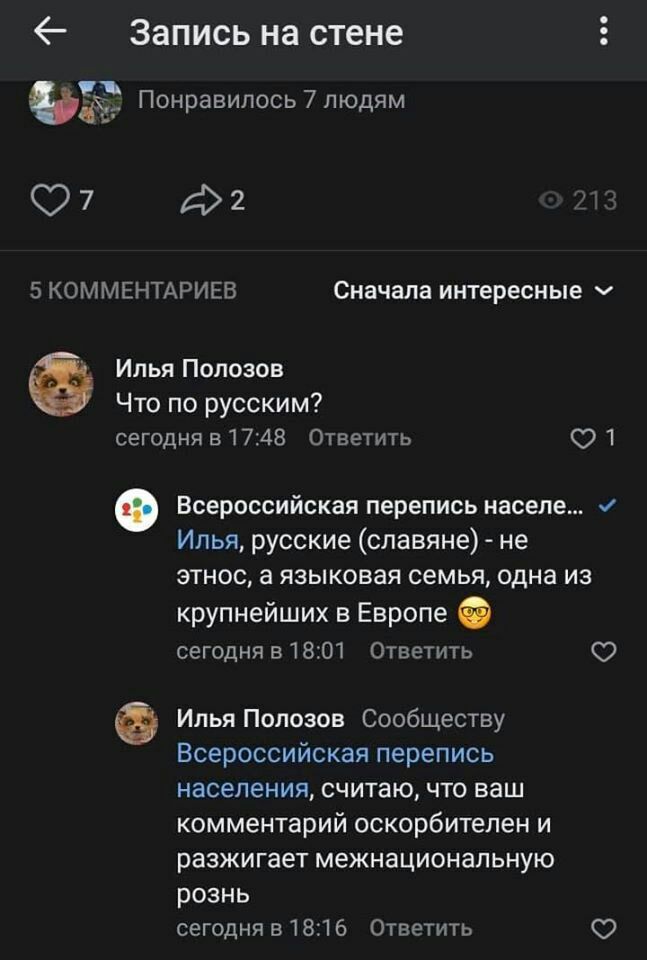Like the community's 18:01 comment
This screenshot has height=960, width=647.
pyautogui.click(x=603, y=652)
